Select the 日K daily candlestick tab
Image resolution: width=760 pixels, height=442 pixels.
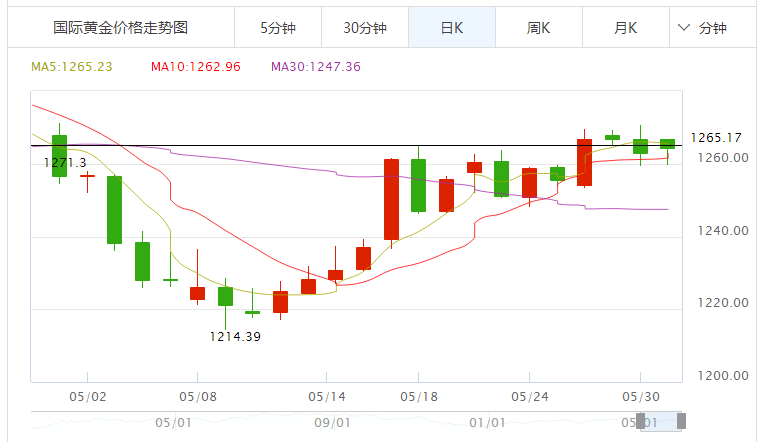coord(452,28)
